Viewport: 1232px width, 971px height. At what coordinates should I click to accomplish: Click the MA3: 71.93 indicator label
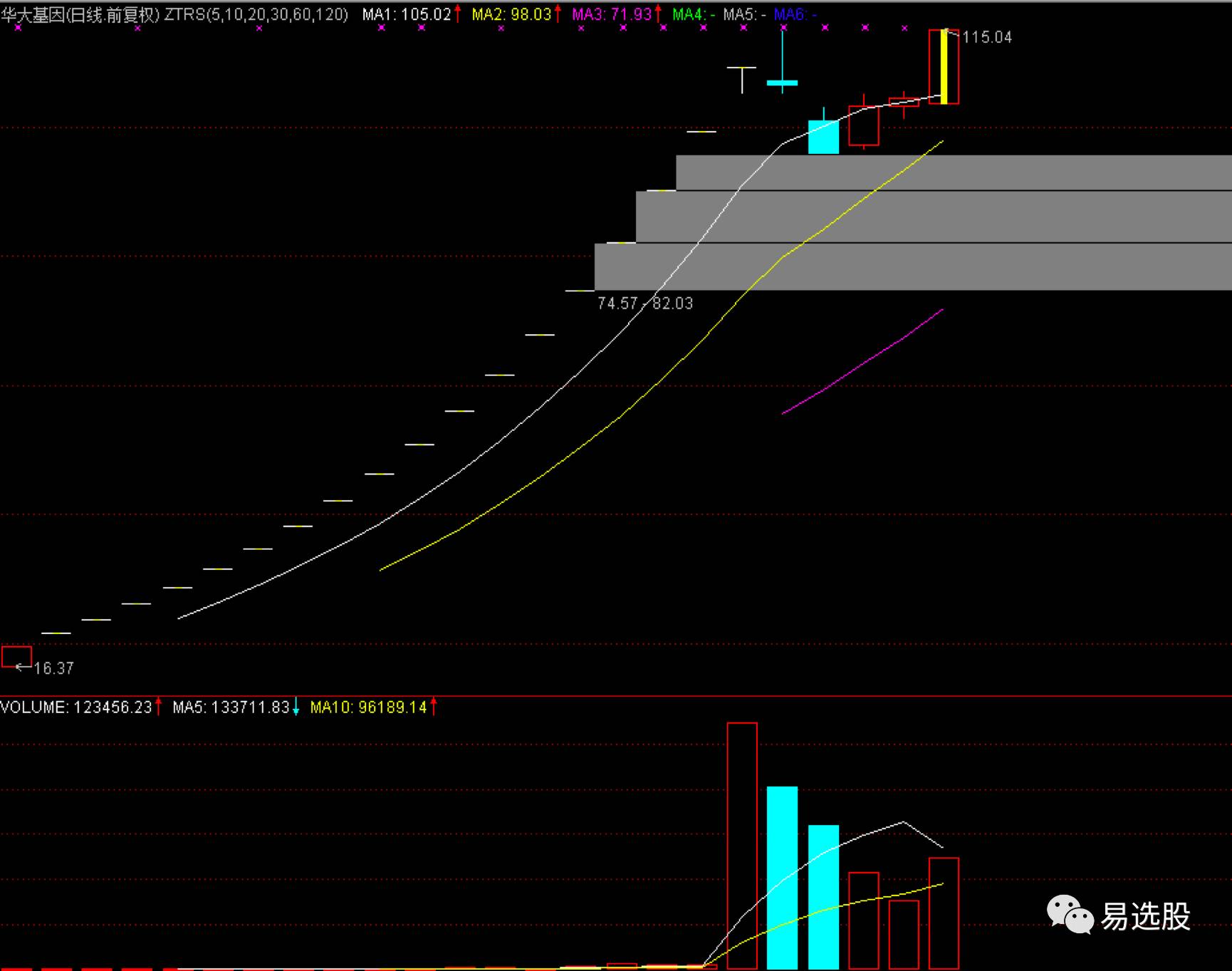click(612, 14)
